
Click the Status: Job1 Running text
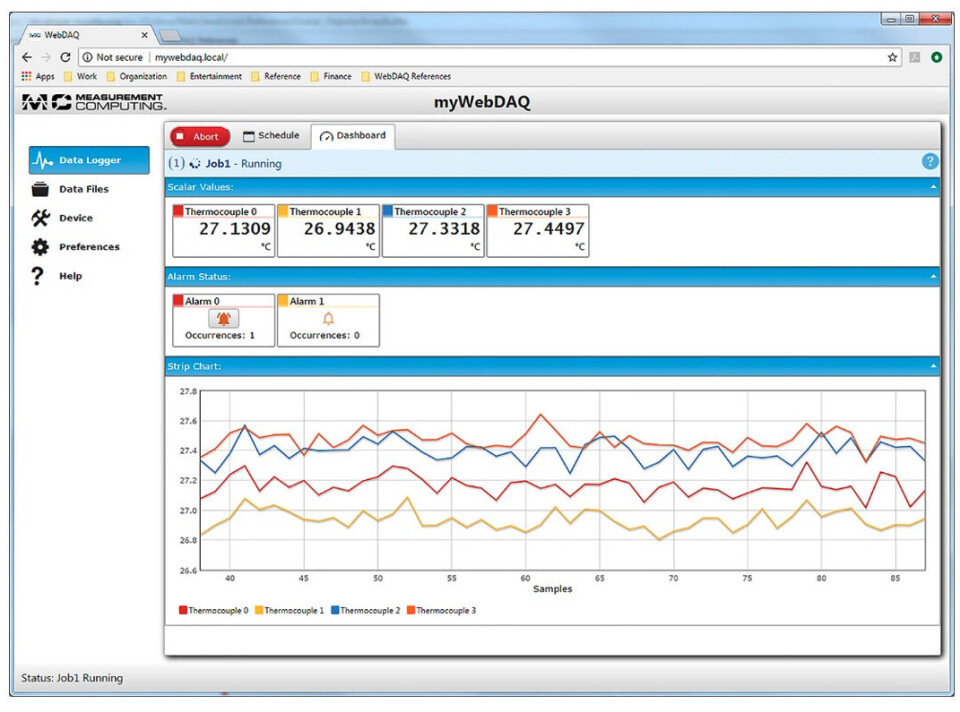coord(72,678)
